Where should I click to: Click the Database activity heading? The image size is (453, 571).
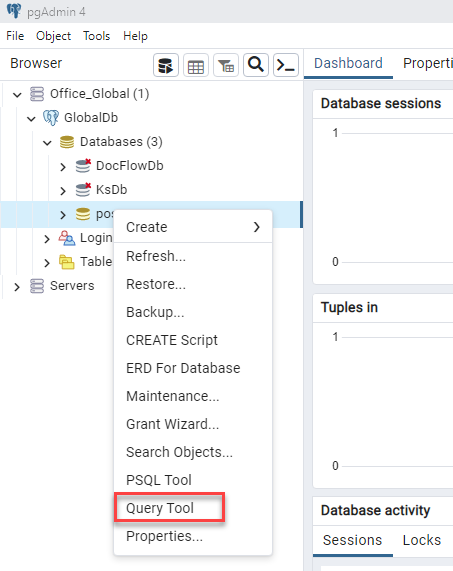[375, 511]
